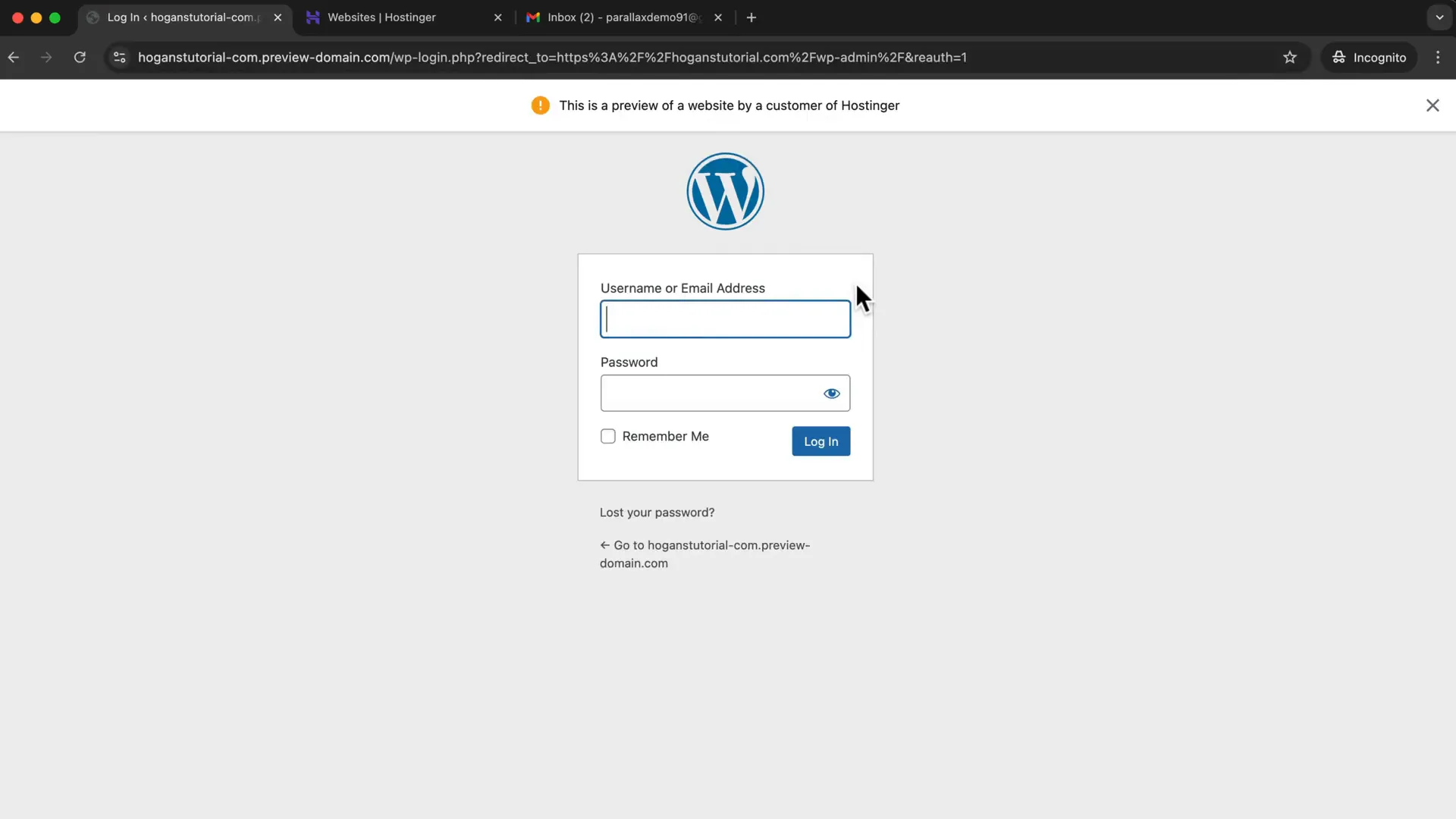Focus the Username or Email Address field
This screenshot has width=1456, height=819.
click(x=725, y=319)
